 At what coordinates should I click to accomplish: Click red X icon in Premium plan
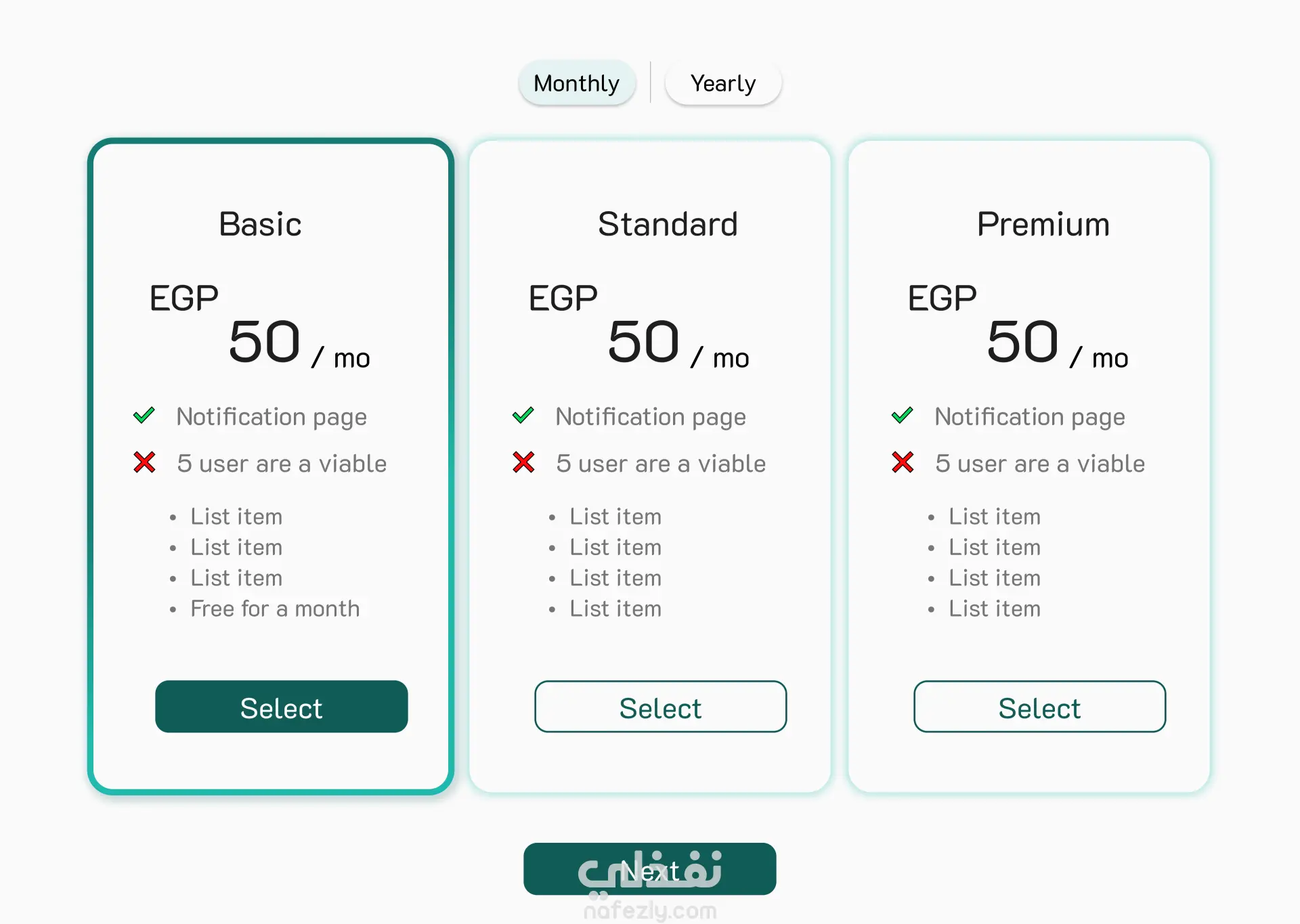tap(903, 462)
